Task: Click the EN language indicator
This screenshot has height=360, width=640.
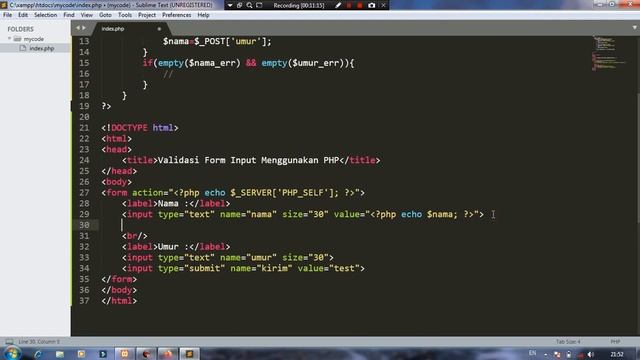Action: click(532, 353)
